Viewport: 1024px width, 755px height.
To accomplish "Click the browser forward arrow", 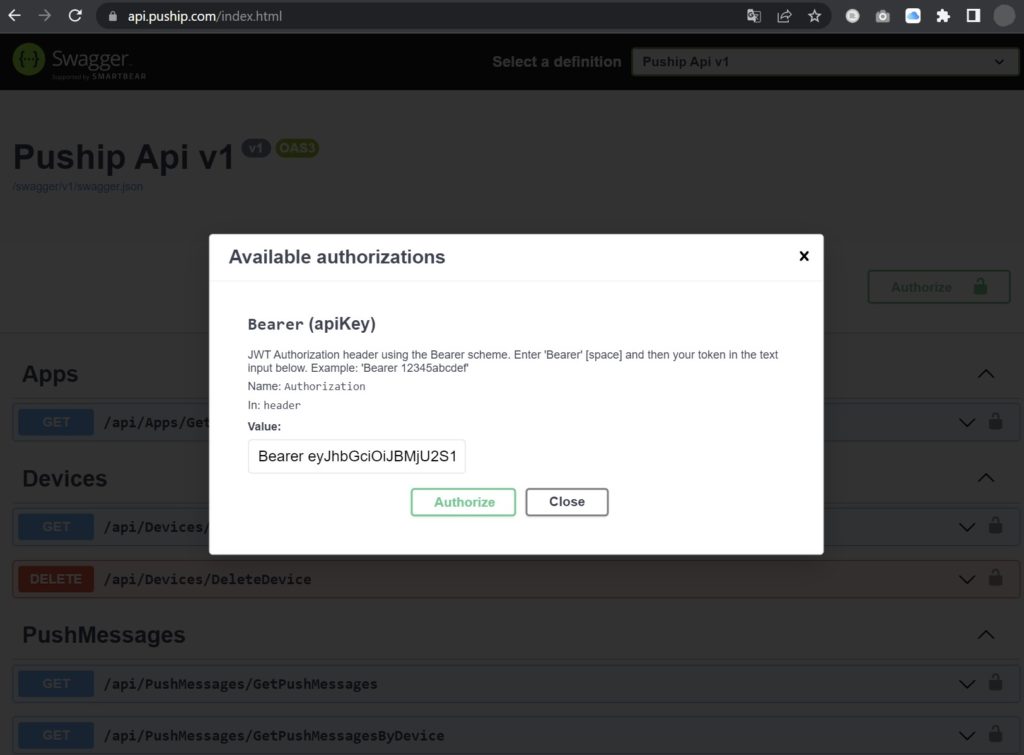I will click(x=44, y=16).
